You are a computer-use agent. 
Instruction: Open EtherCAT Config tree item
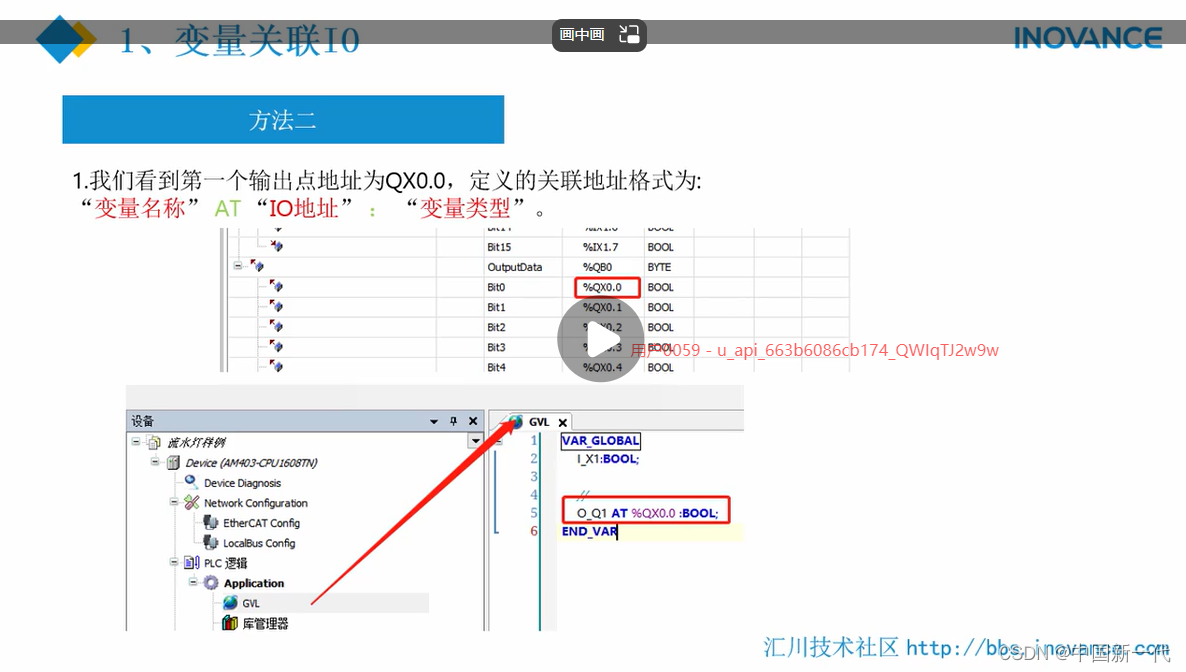261,523
